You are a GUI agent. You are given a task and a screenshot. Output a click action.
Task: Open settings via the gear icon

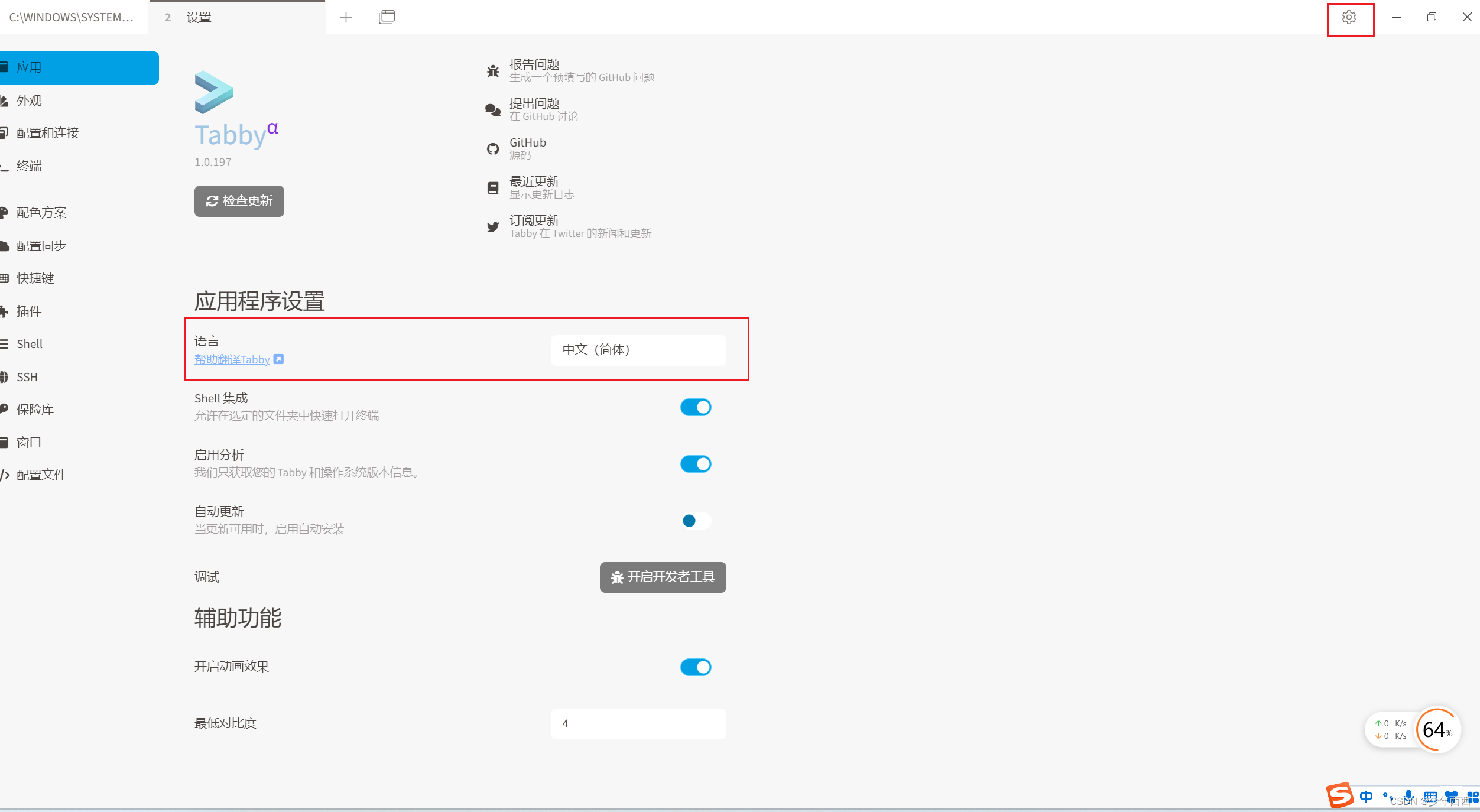point(1349,18)
